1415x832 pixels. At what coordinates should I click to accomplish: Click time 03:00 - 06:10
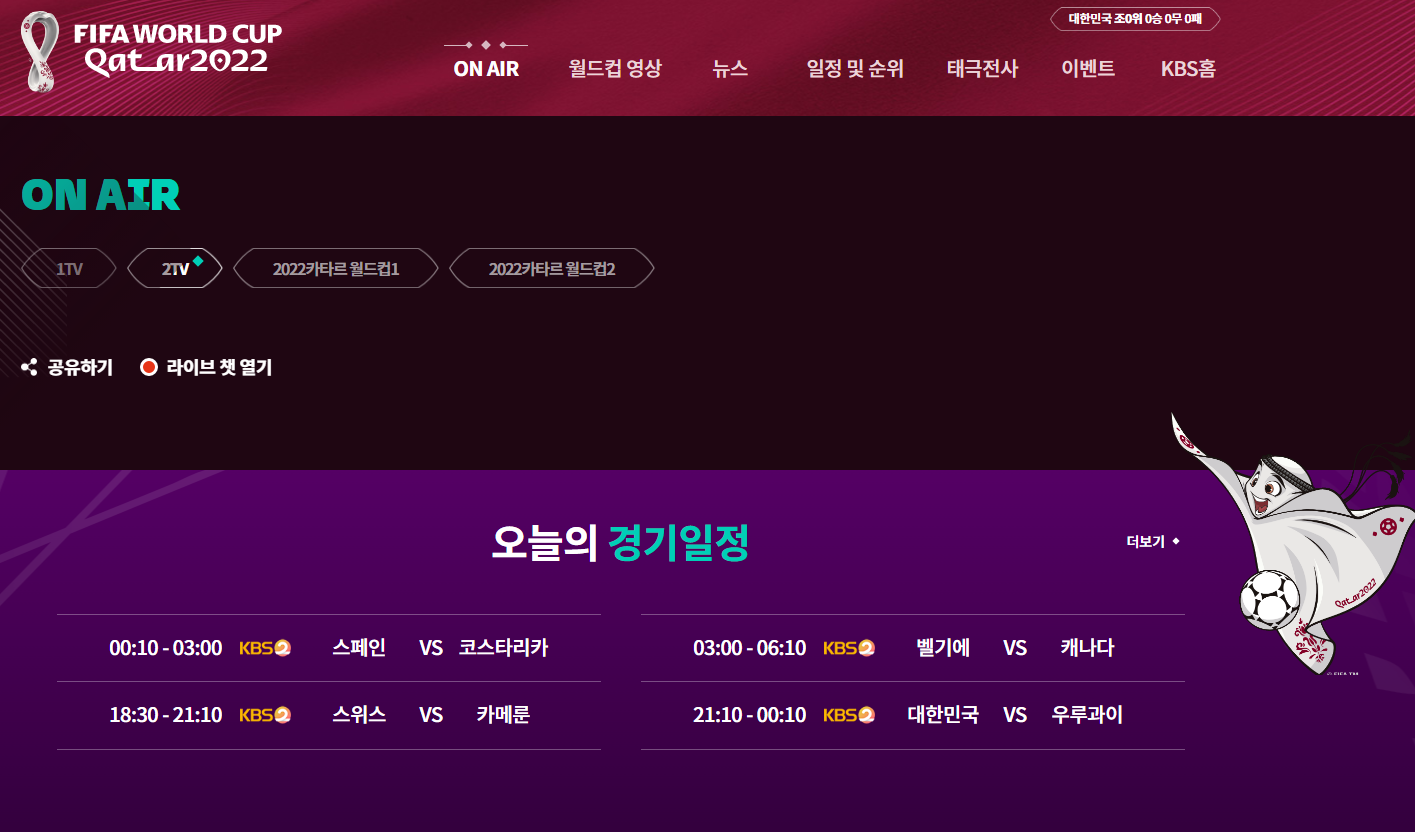tap(750, 648)
